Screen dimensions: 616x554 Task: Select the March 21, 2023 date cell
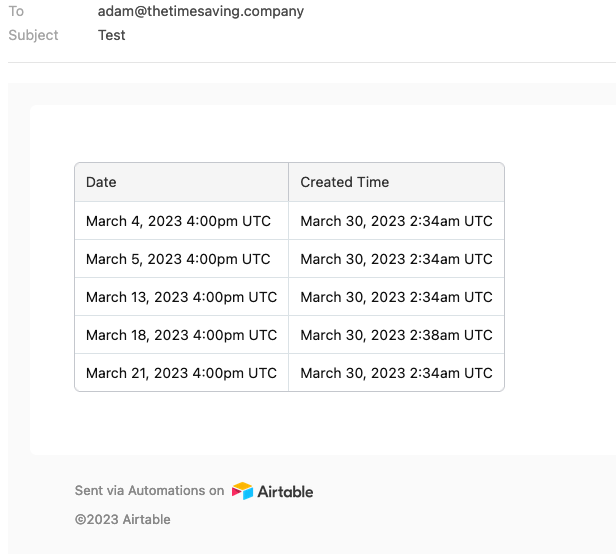click(182, 373)
